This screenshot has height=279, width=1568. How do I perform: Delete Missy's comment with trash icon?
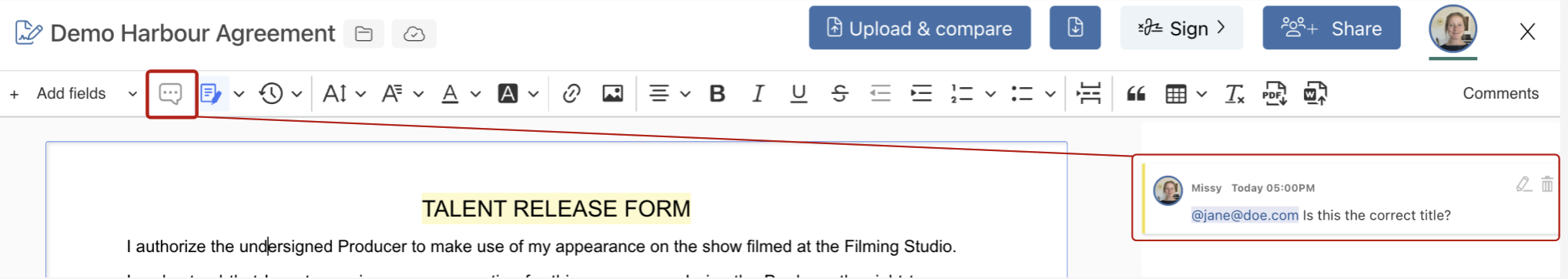click(1547, 184)
